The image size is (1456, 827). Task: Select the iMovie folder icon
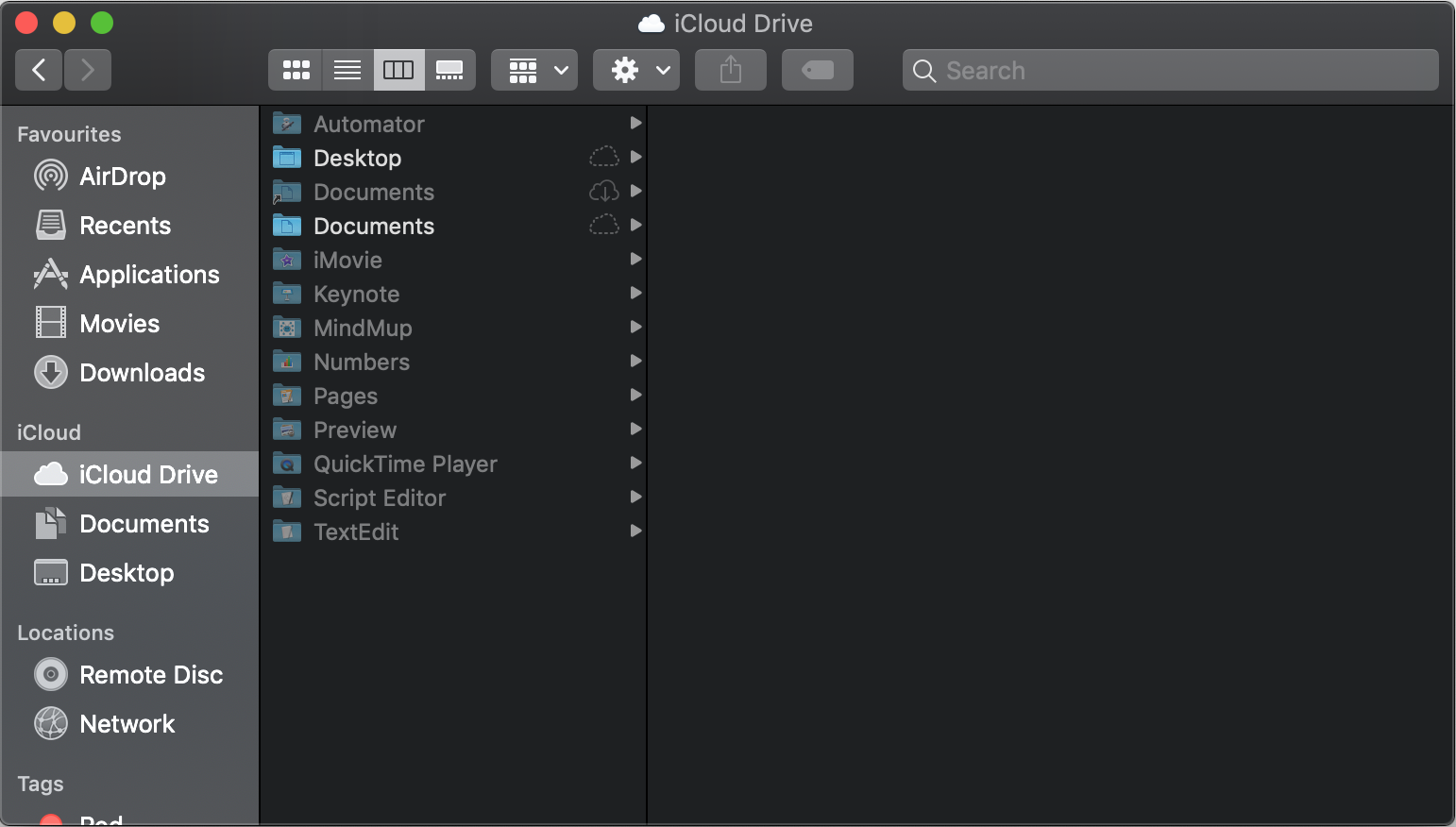tap(287, 260)
